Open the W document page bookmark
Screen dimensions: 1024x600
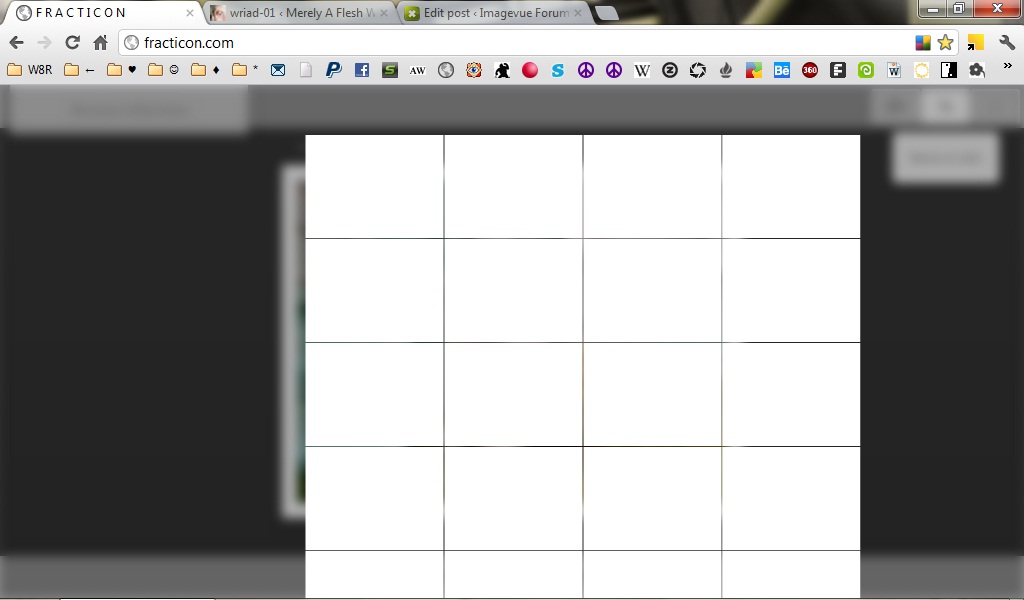coord(893,70)
